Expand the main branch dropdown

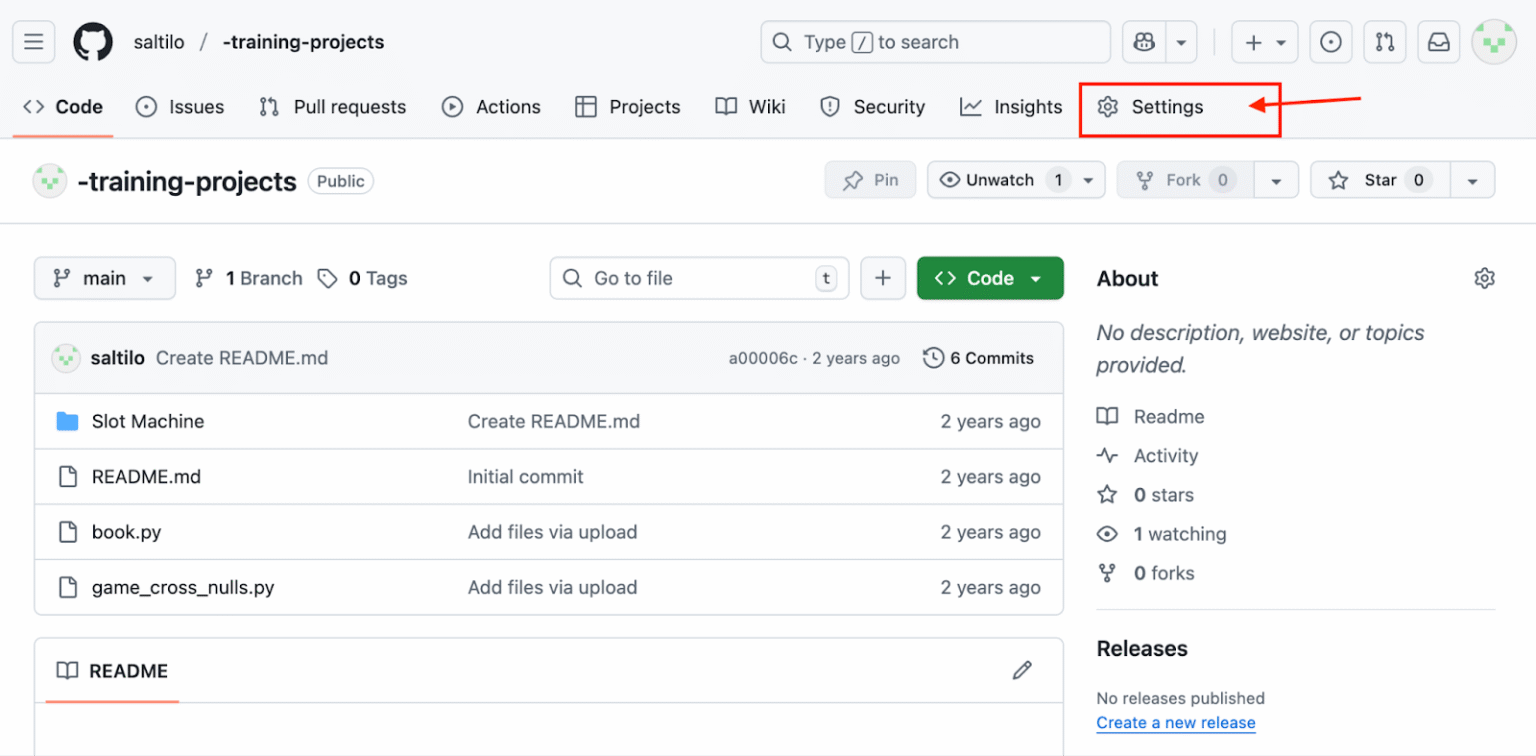coord(104,278)
